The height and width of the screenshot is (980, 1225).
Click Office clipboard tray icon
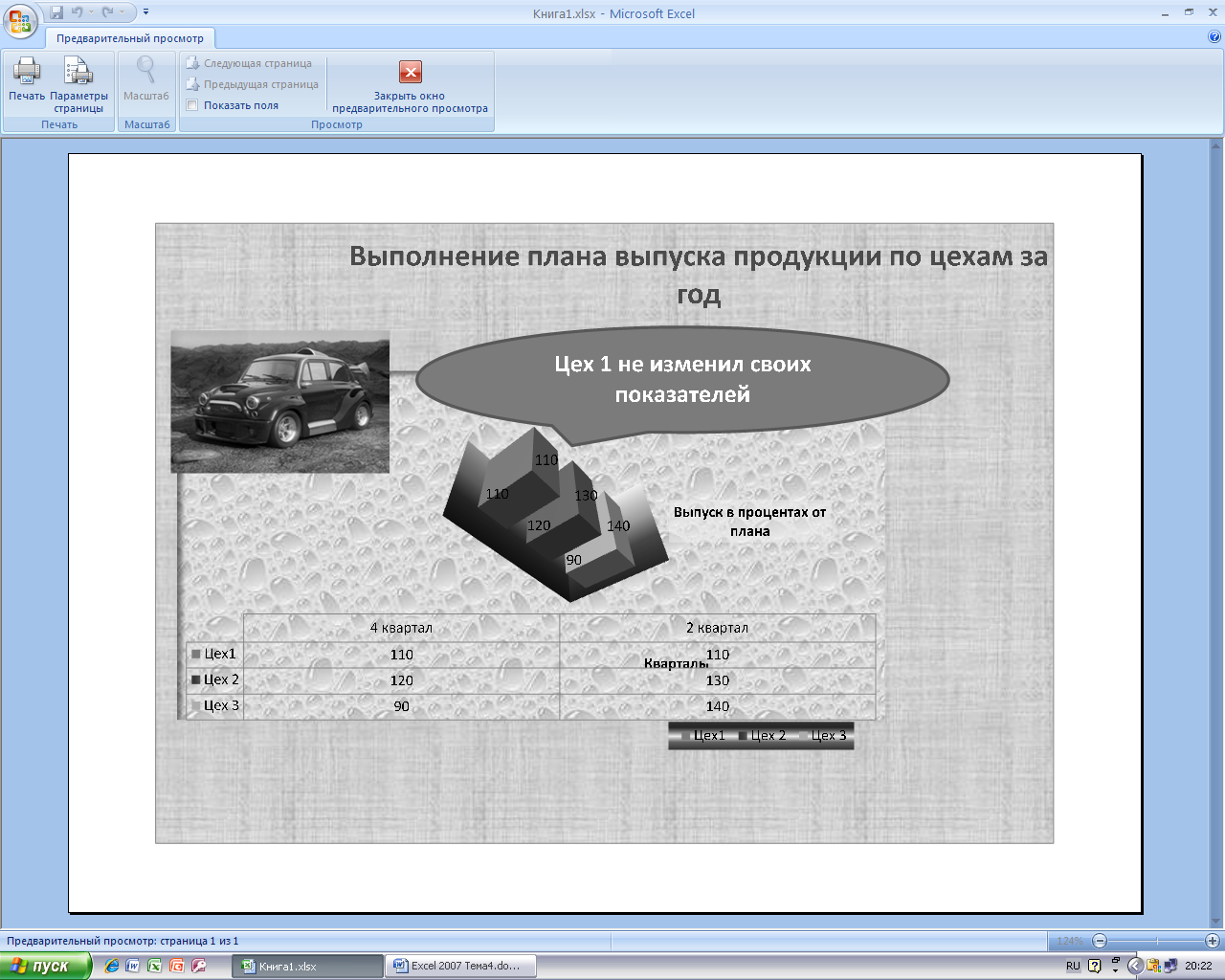(x=1153, y=966)
